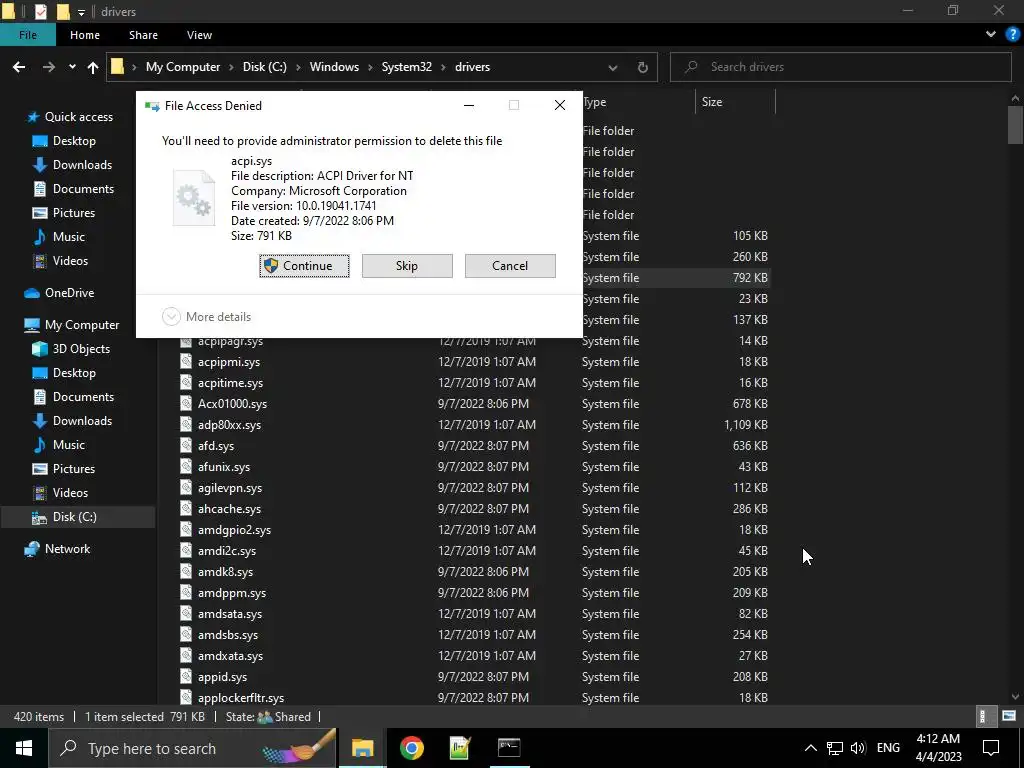The height and width of the screenshot is (768, 1024).
Task: Open the Share ribbon tab
Action: point(143,35)
